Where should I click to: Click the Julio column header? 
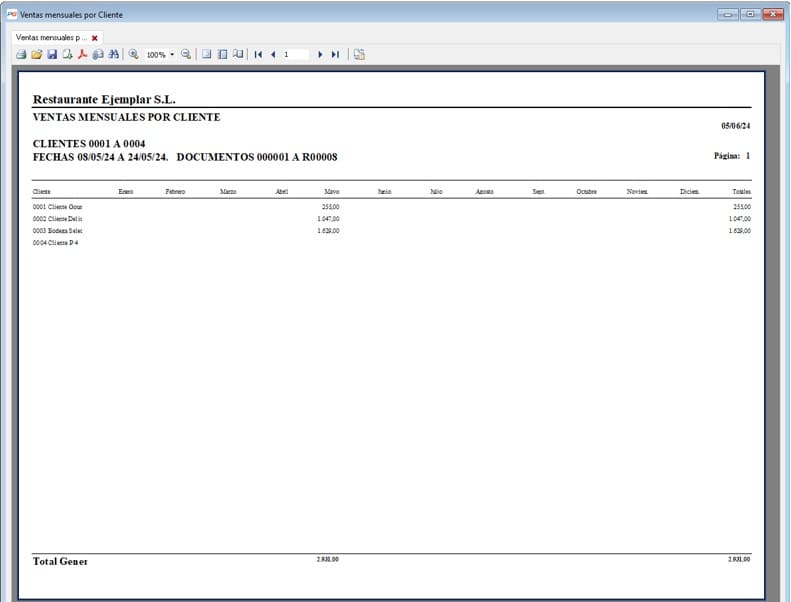click(436, 192)
